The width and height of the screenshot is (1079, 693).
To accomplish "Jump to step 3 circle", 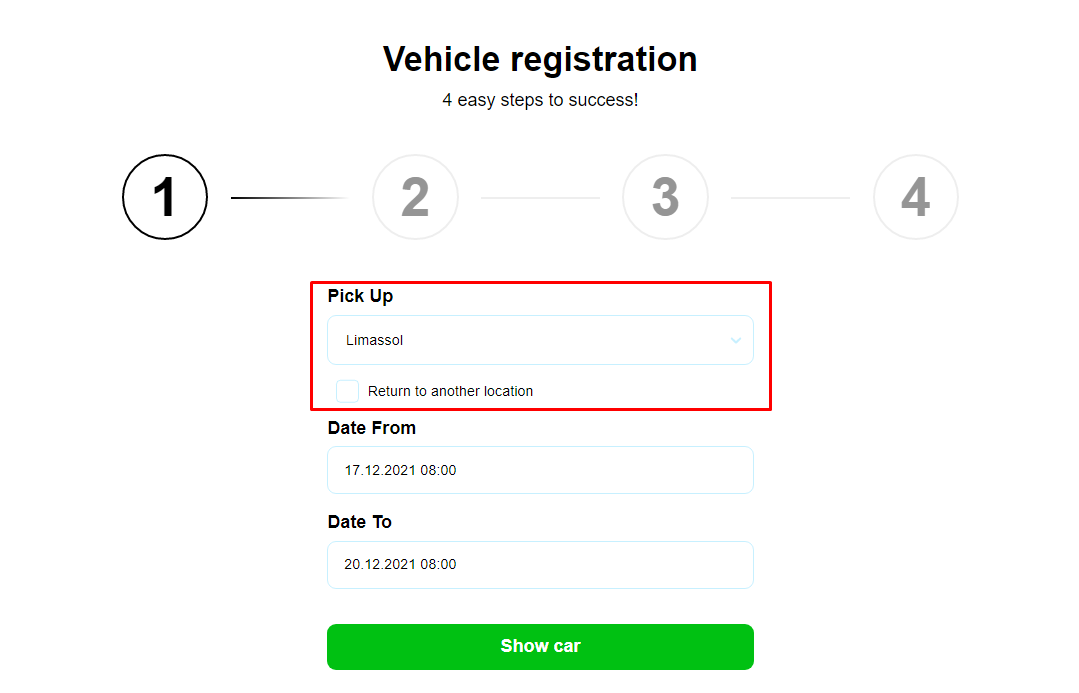I will tap(665, 197).
